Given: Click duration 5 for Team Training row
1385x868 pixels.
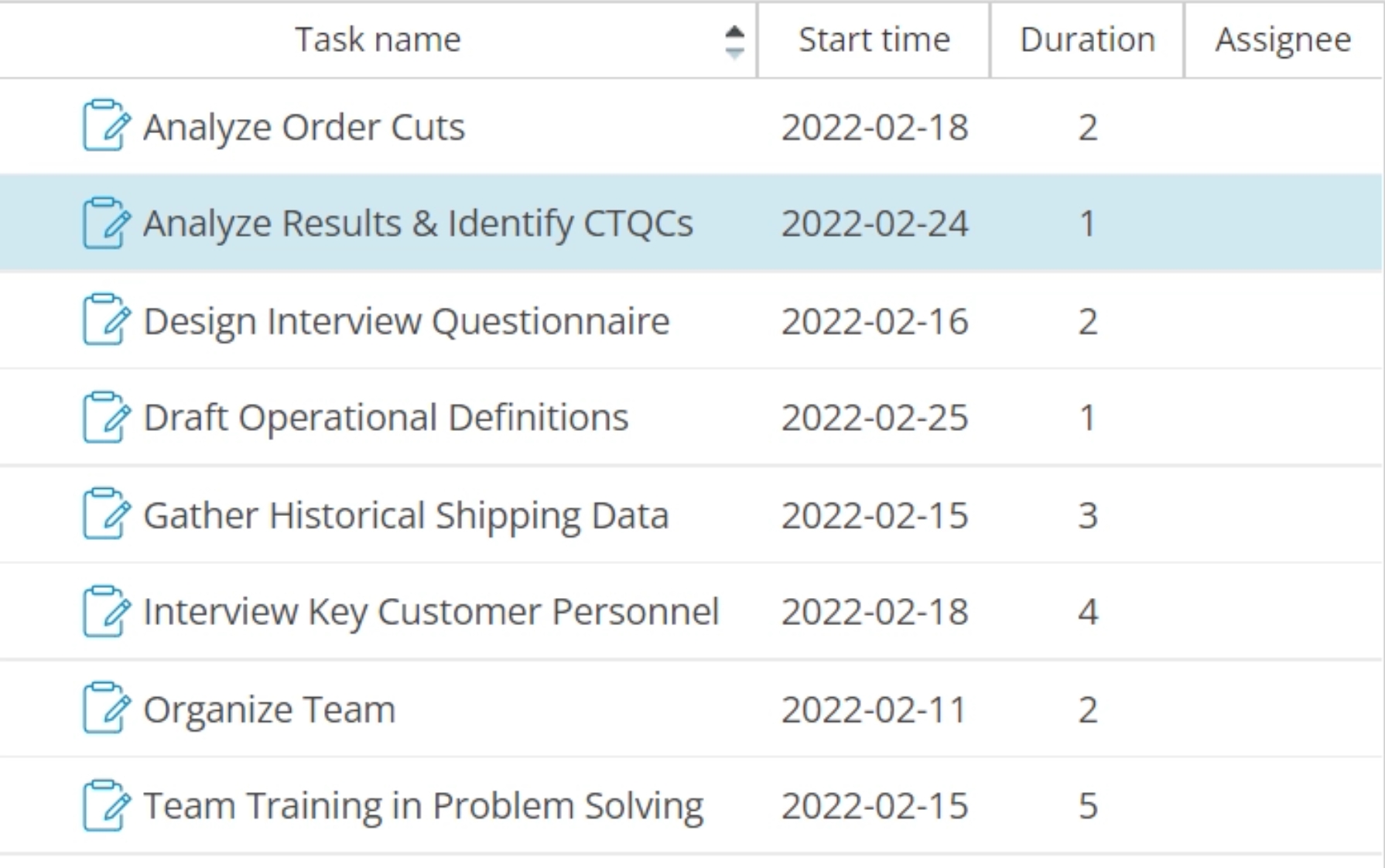Looking at the screenshot, I should coord(1088,806).
